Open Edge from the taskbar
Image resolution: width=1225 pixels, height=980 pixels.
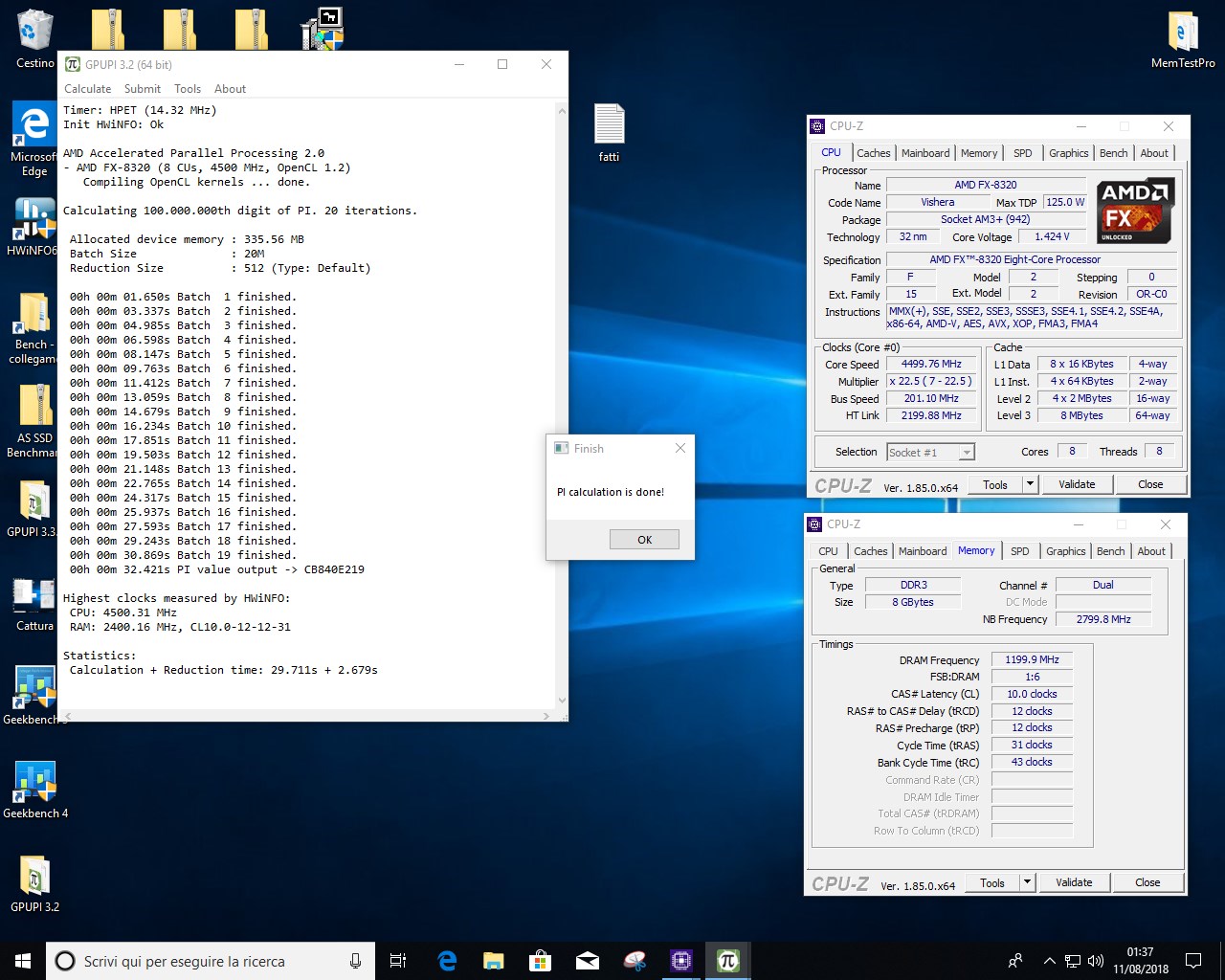(447, 961)
